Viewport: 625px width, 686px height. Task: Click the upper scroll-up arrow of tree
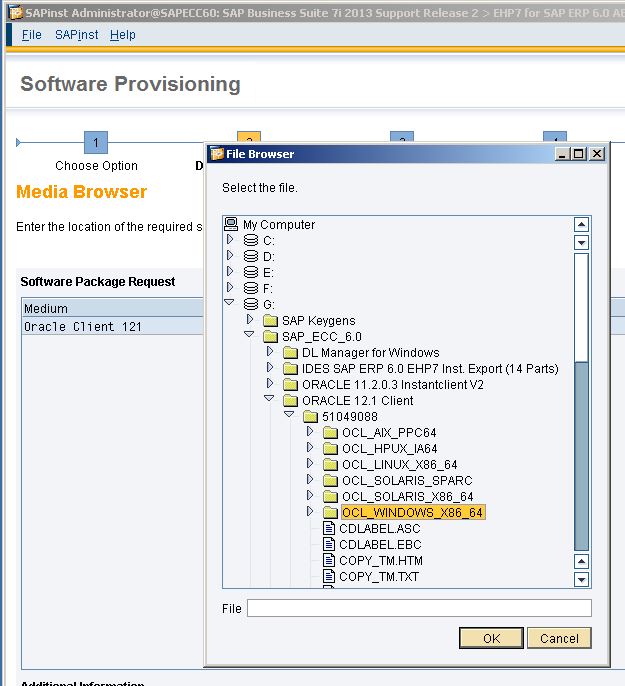click(581, 224)
